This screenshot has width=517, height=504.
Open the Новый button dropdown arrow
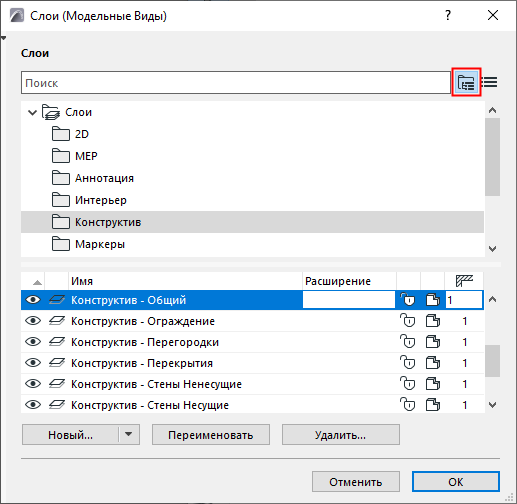pyautogui.click(x=129, y=435)
